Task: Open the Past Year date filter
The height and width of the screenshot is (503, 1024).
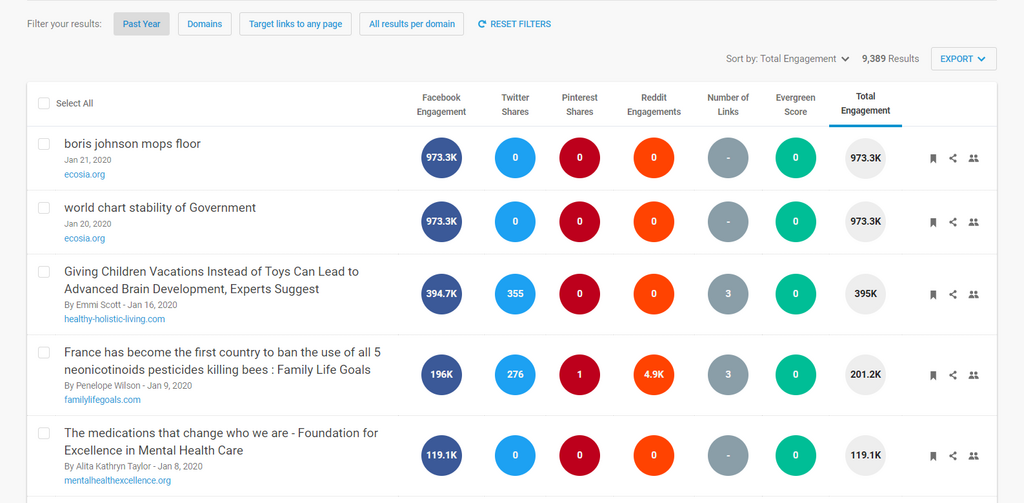Action: pyautogui.click(x=141, y=24)
